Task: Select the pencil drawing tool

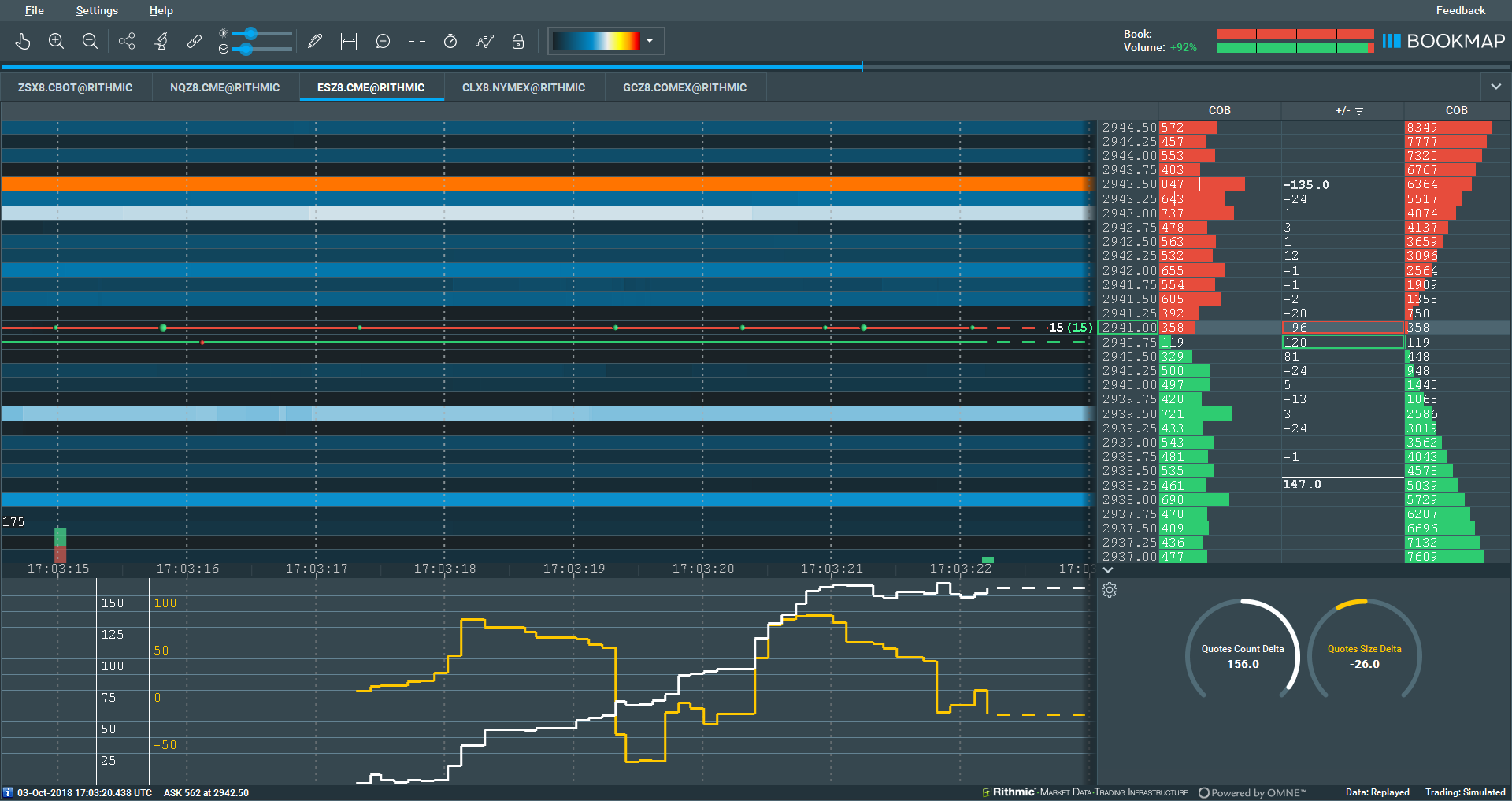Action: [x=315, y=42]
